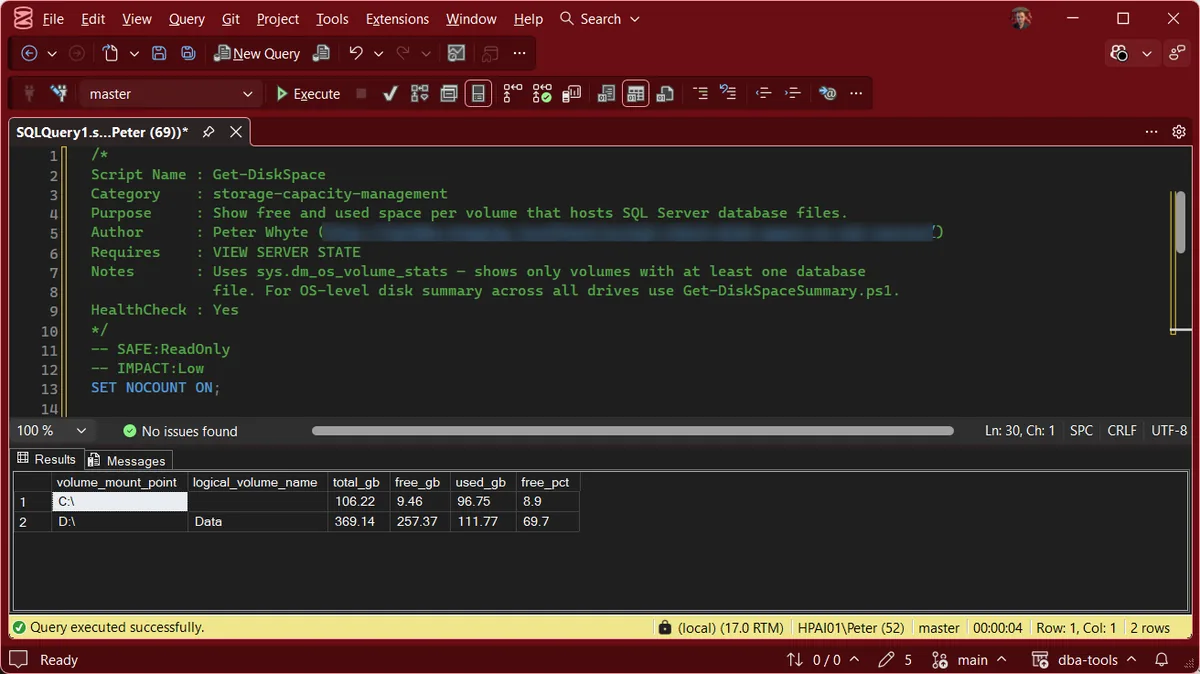Switch to the Messages tab
1200x674 pixels.
pos(127,460)
